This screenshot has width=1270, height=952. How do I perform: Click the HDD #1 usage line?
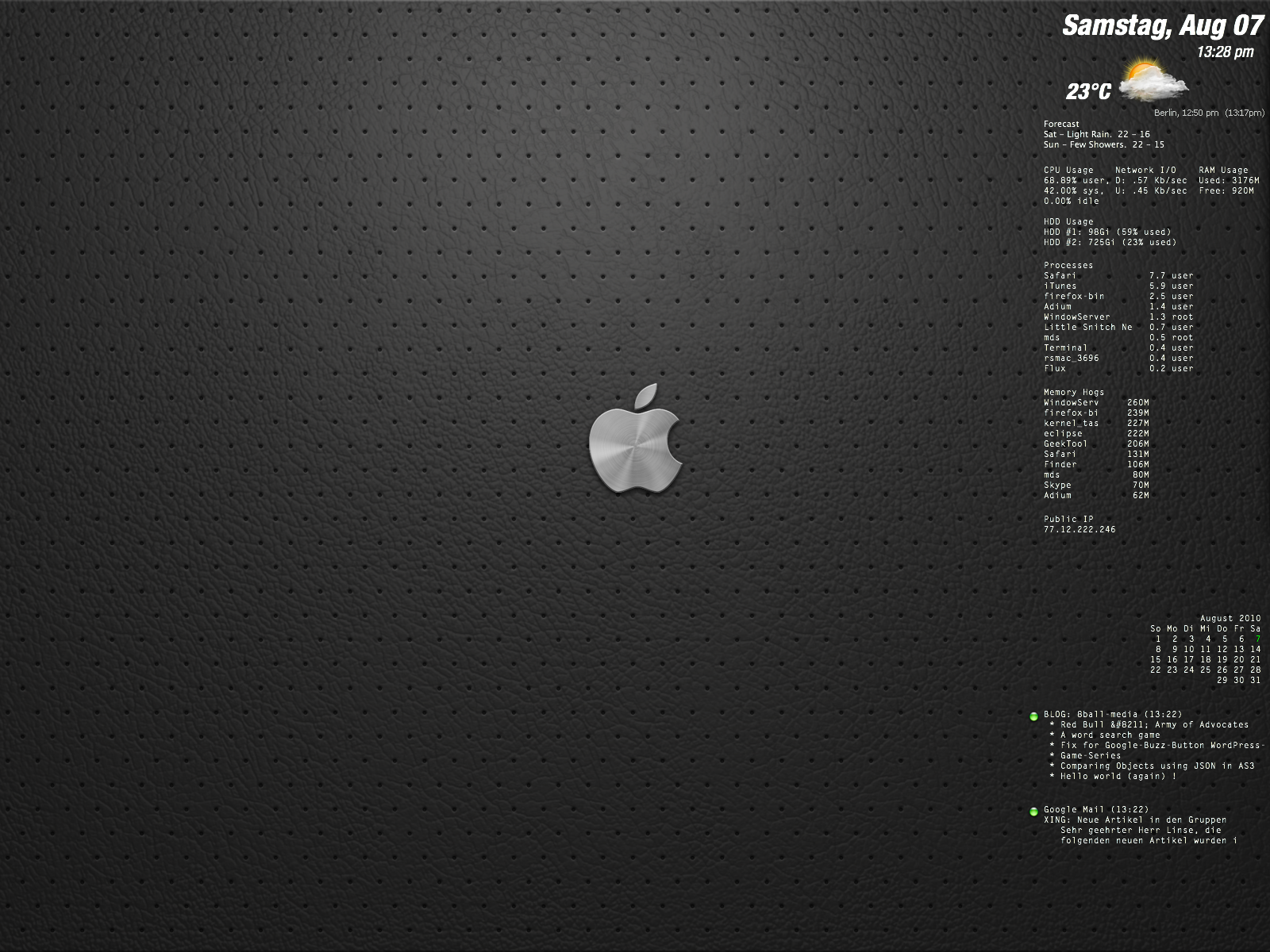pyautogui.click(x=1106, y=232)
